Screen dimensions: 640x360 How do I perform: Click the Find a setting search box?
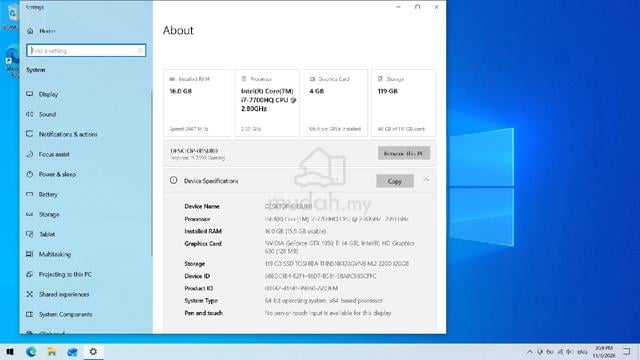coord(86,51)
